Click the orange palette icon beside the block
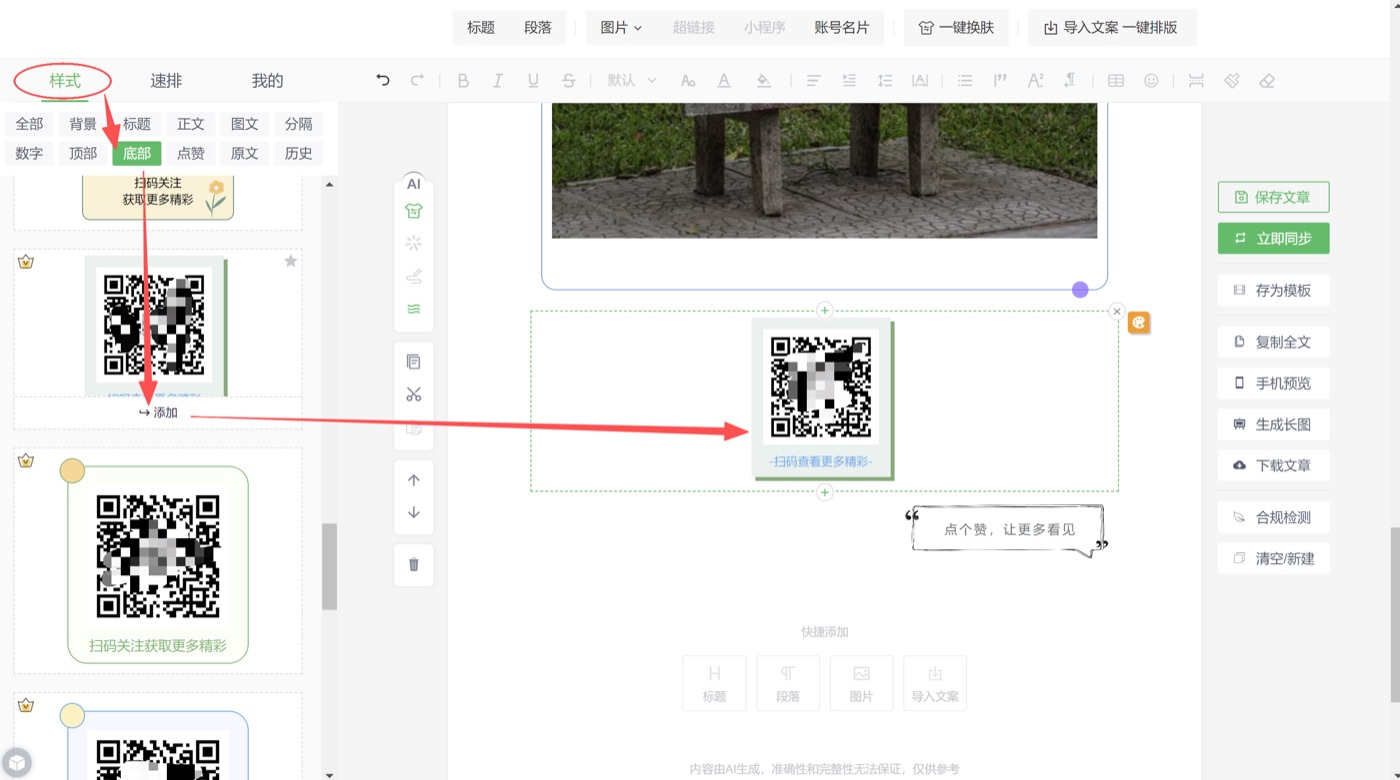Viewport: 1400px width, 780px height. click(1139, 322)
